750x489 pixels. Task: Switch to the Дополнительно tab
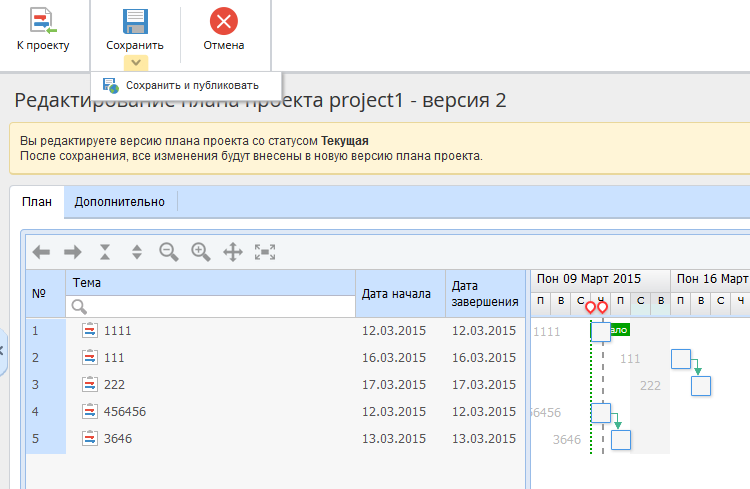(120, 201)
